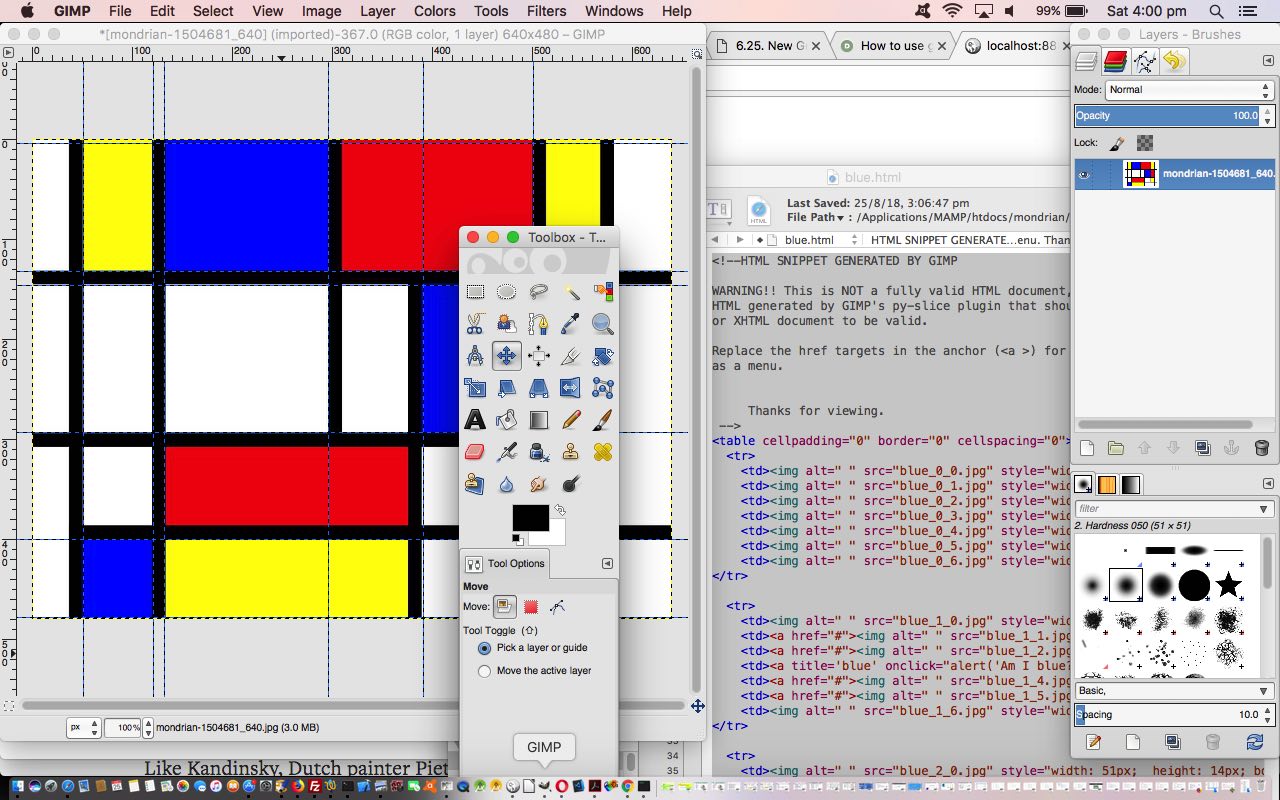The width and height of the screenshot is (1280, 800).
Task: Create a new layer in Layers panel
Action: [x=1087, y=448]
